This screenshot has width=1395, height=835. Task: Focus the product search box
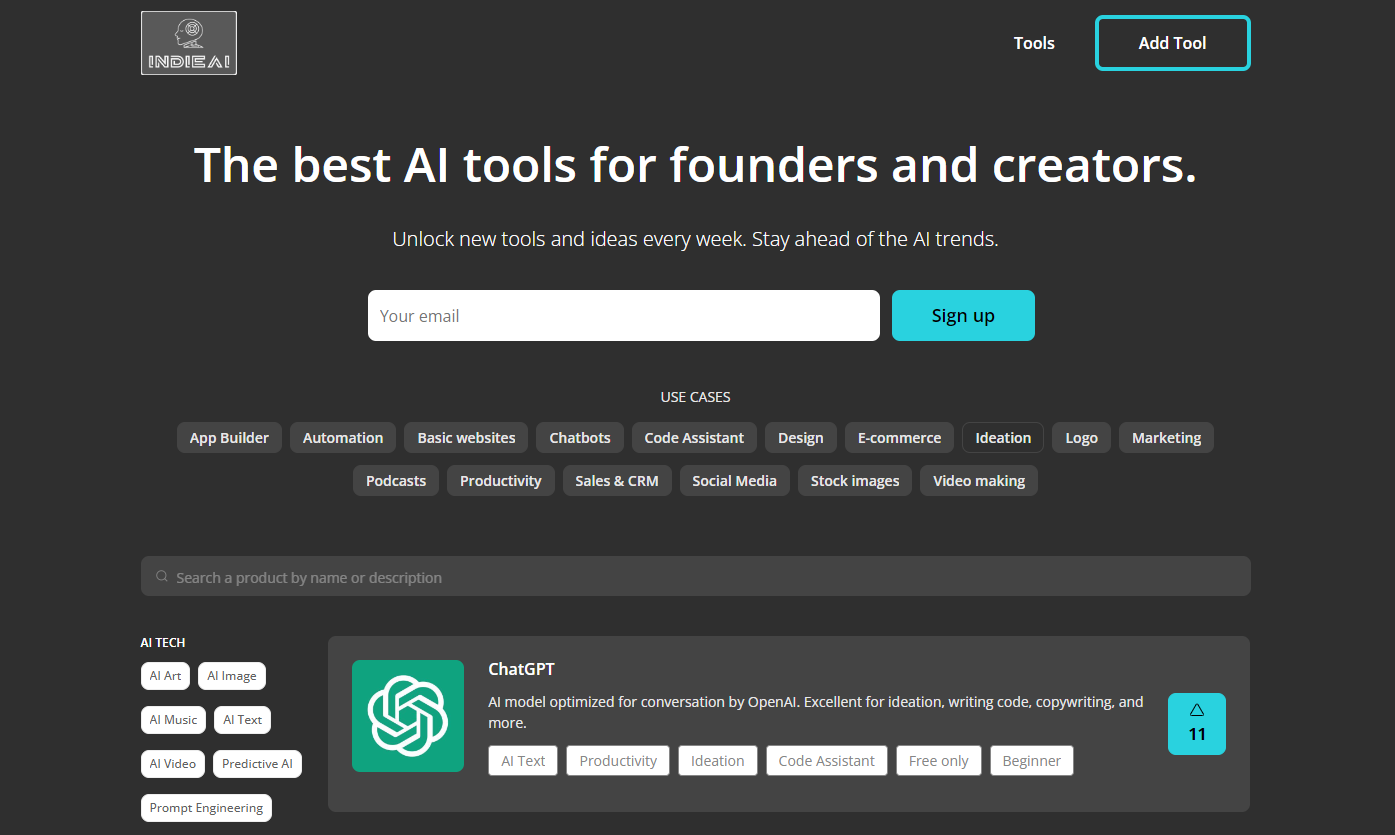click(x=700, y=577)
